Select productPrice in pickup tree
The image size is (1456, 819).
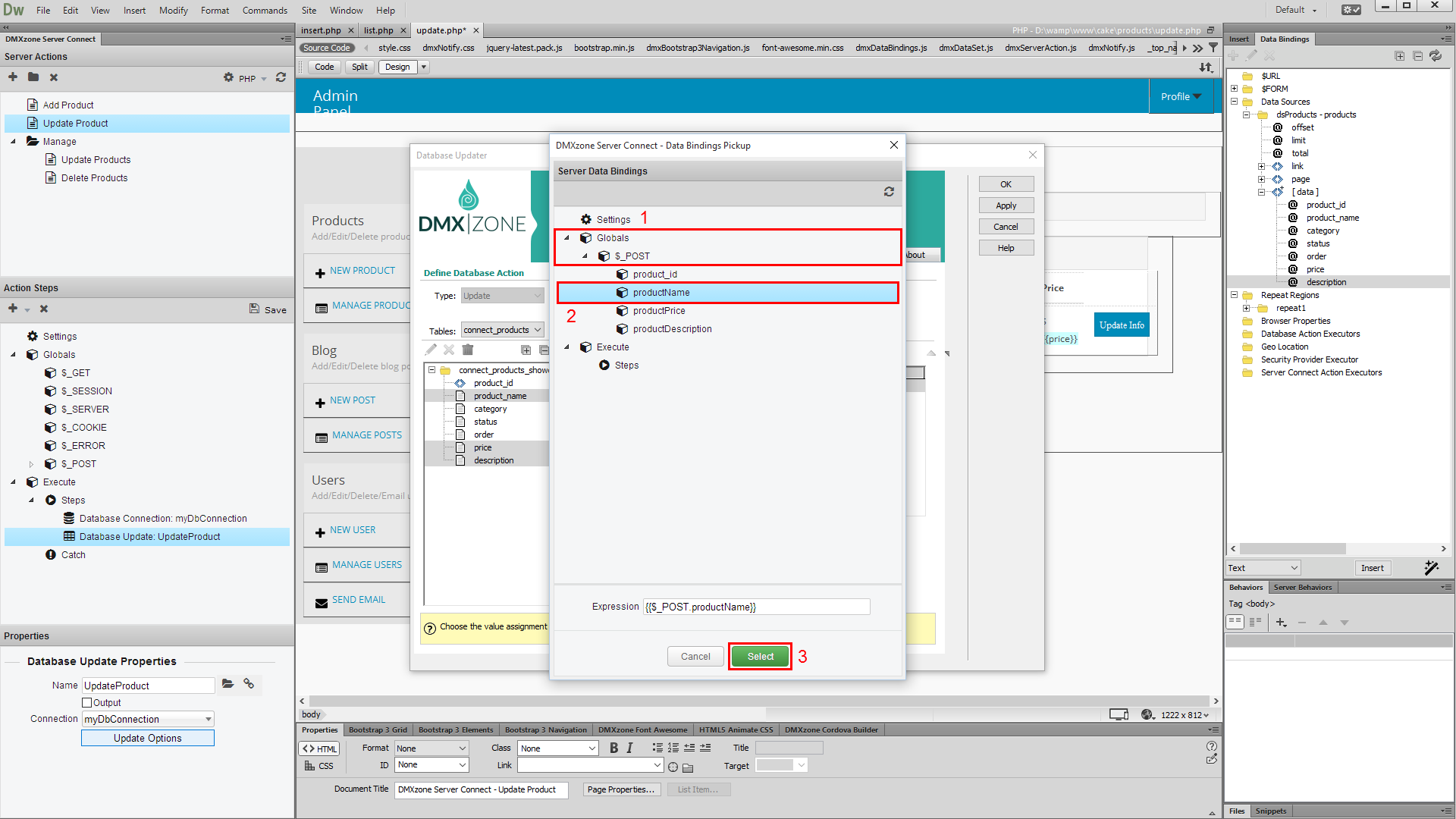(x=659, y=311)
